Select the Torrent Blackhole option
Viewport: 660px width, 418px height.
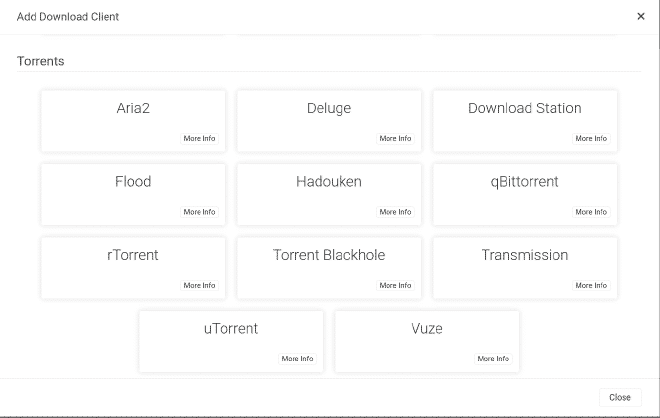(x=329, y=268)
